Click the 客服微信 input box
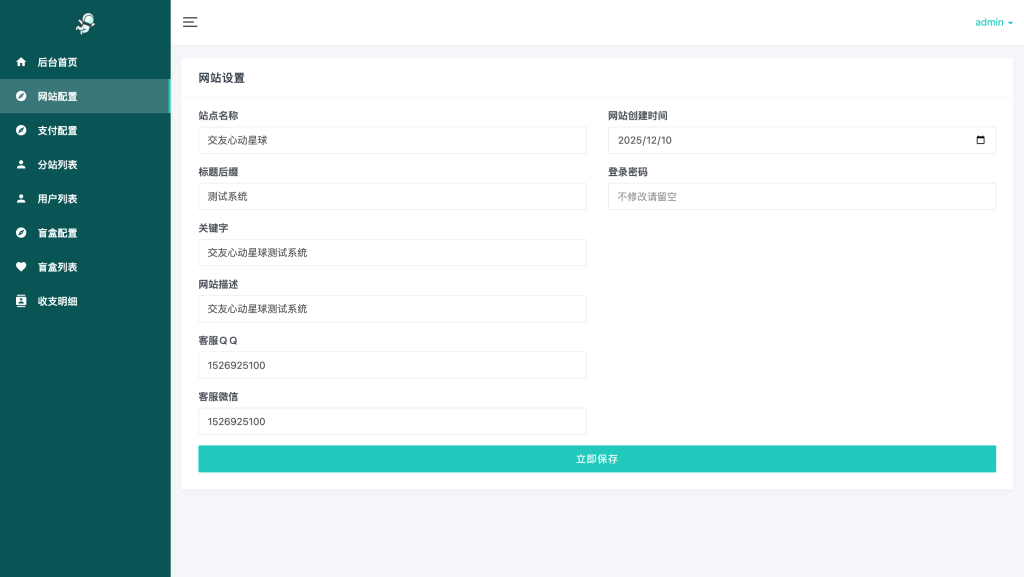Screen dimensions: 1024x577 (x=392, y=421)
